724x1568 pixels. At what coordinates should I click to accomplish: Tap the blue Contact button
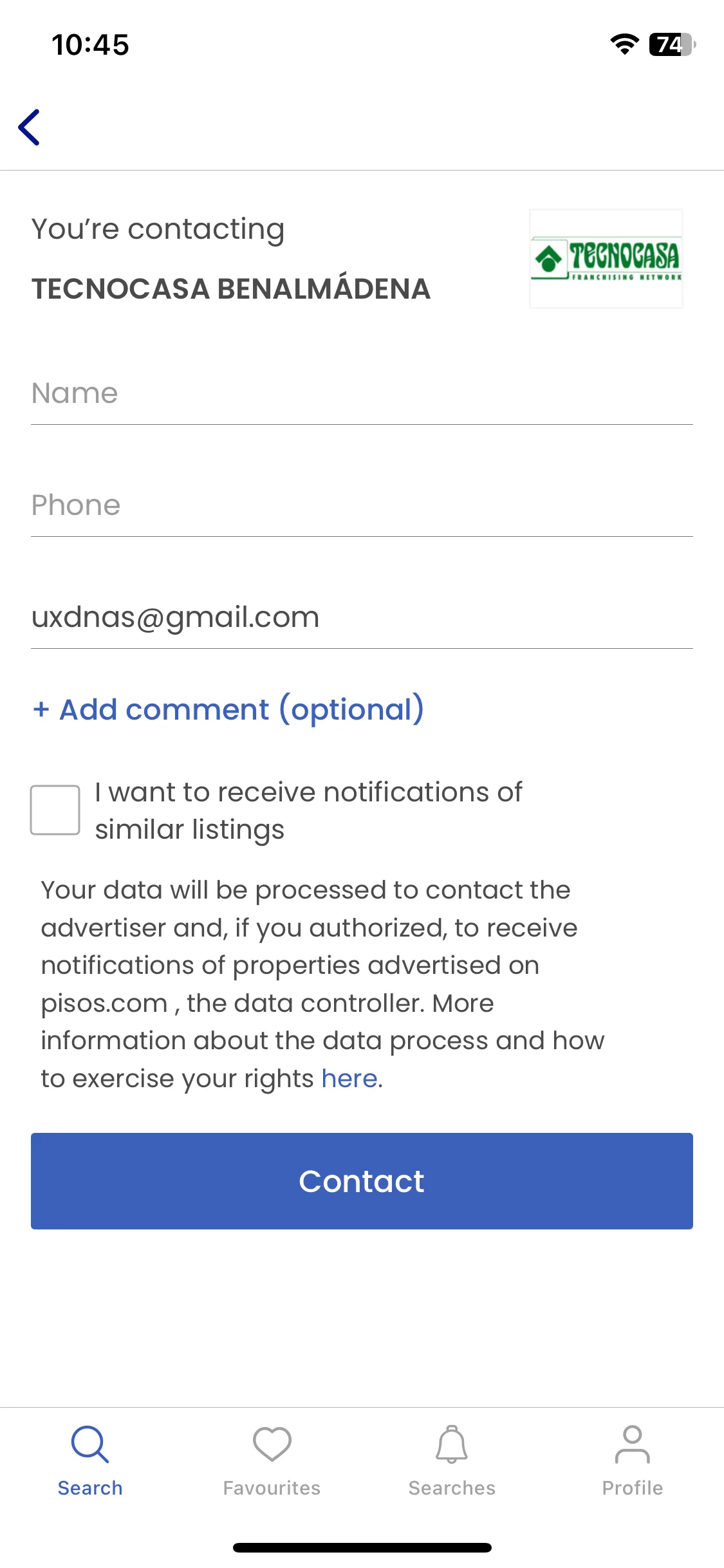(362, 1181)
